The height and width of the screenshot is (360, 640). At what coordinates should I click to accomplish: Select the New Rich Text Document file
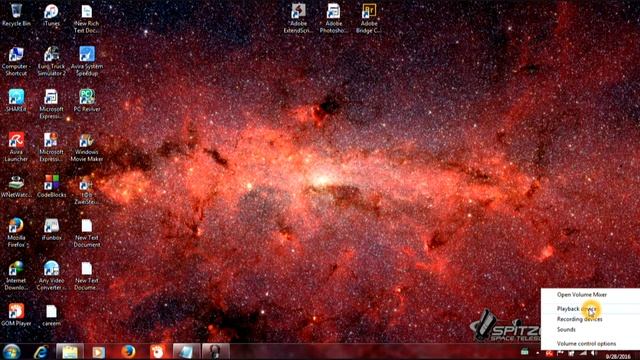pyautogui.click(x=87, y=19)
